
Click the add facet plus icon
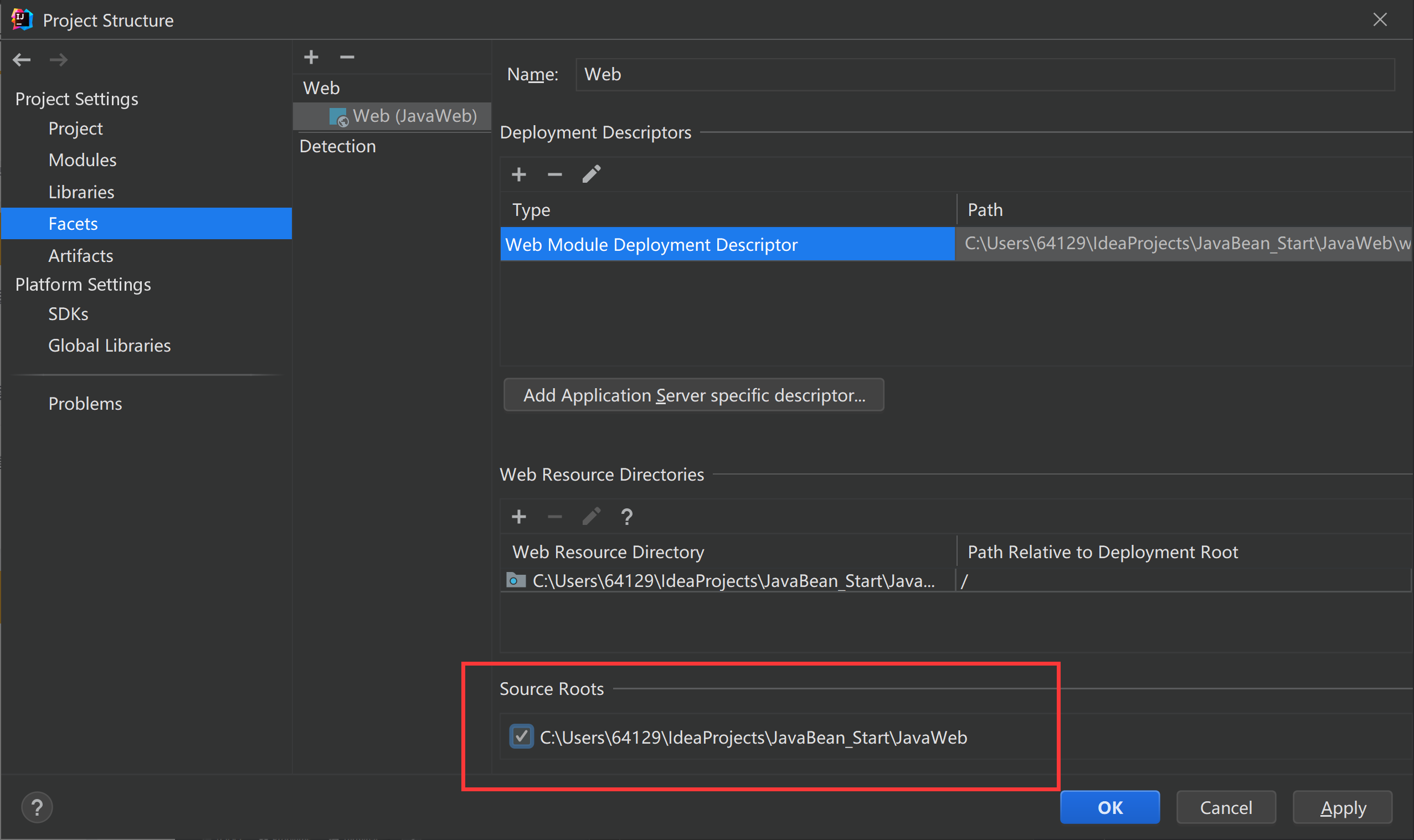(311, 57)
